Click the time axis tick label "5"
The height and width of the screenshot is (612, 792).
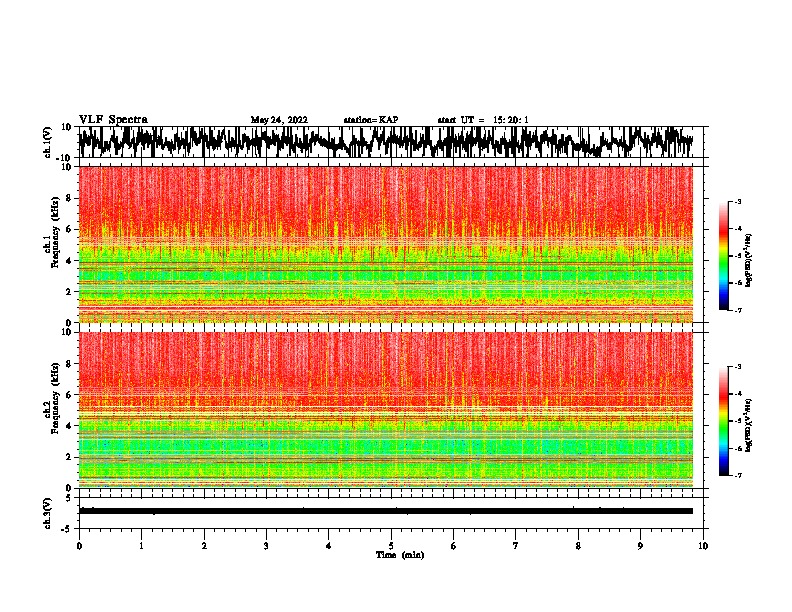point(391,546)
